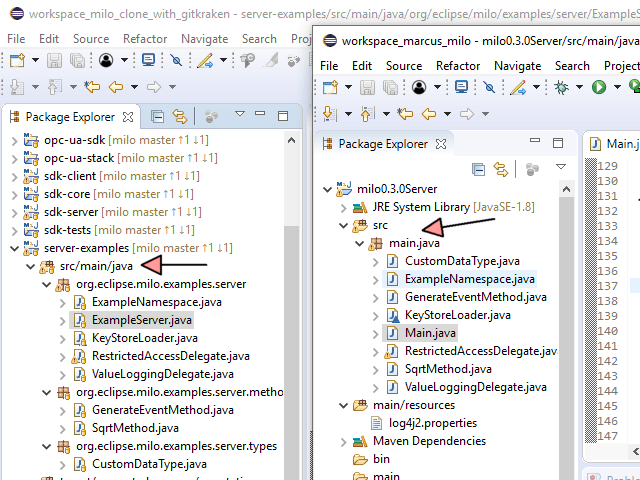640x480 pixels.
Task: Expand Maven Dependencies node
Action: [343, 442]
